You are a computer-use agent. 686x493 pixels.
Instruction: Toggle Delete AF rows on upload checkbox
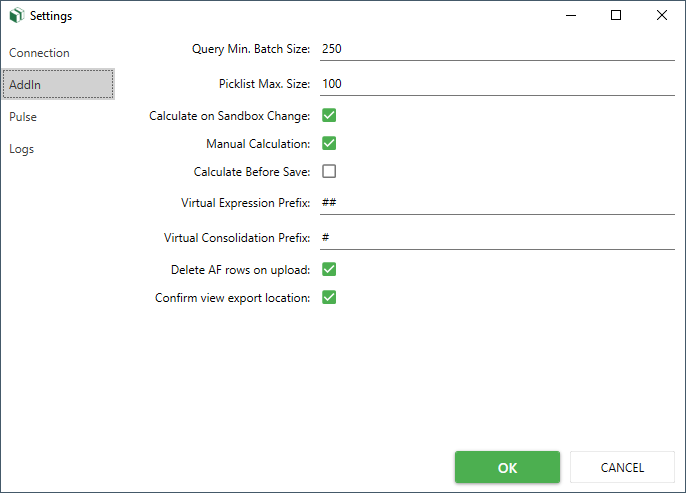point(329,269)
